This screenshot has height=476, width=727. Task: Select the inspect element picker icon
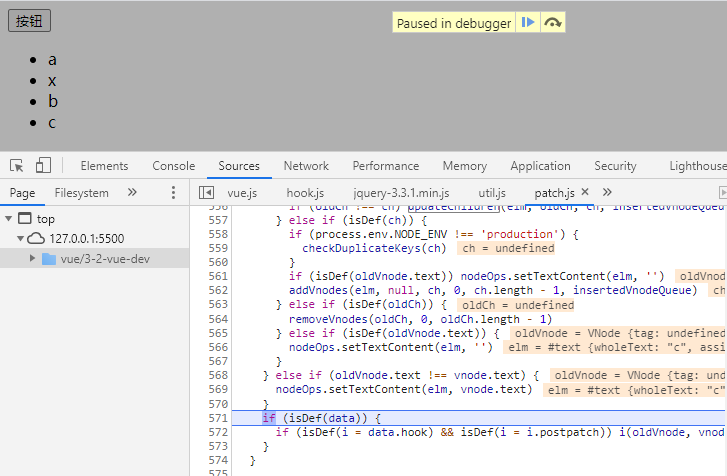point(17,165)
